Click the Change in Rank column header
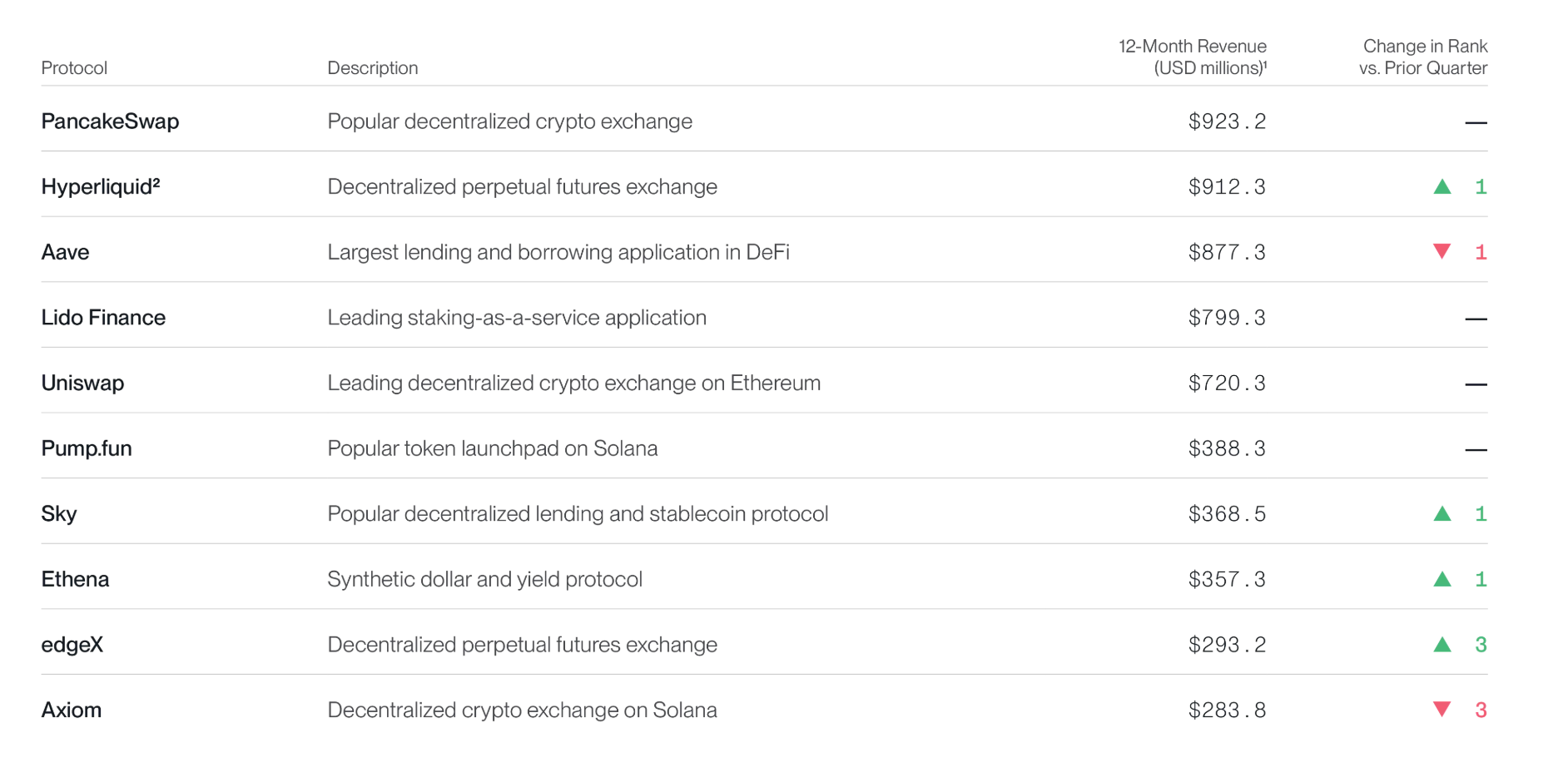 1423,57
